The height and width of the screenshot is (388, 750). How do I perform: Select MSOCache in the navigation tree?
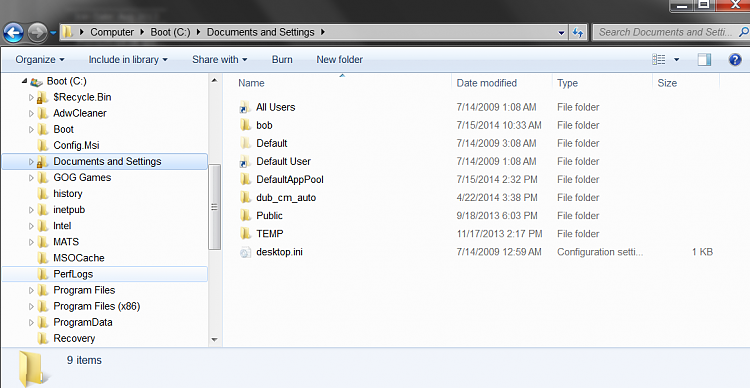click(79, 258)
